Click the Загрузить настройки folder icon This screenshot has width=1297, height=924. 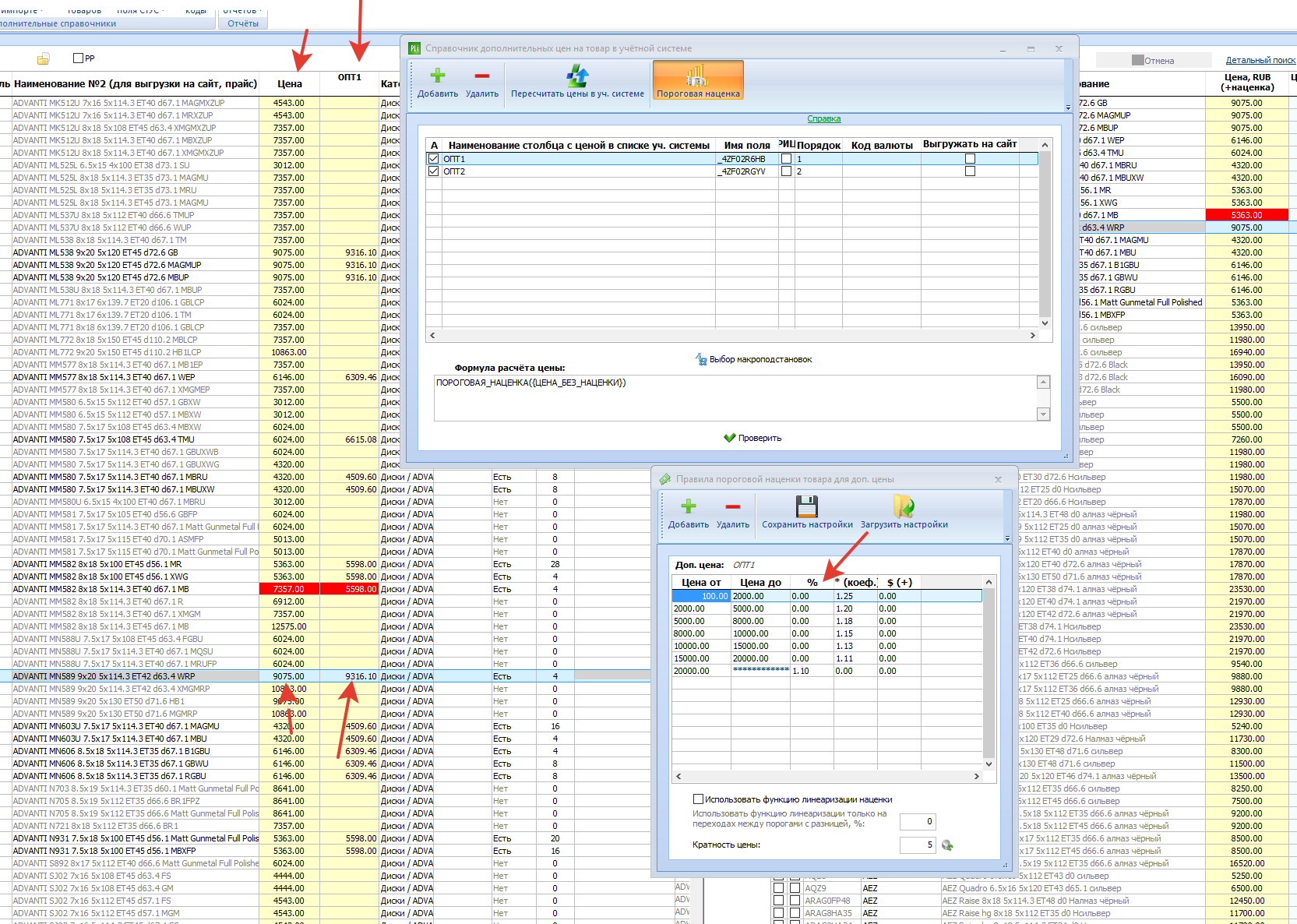tap(904, 506)
